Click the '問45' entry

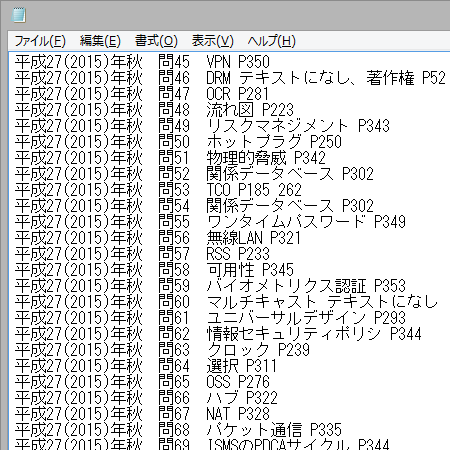(x=174, y=62)
